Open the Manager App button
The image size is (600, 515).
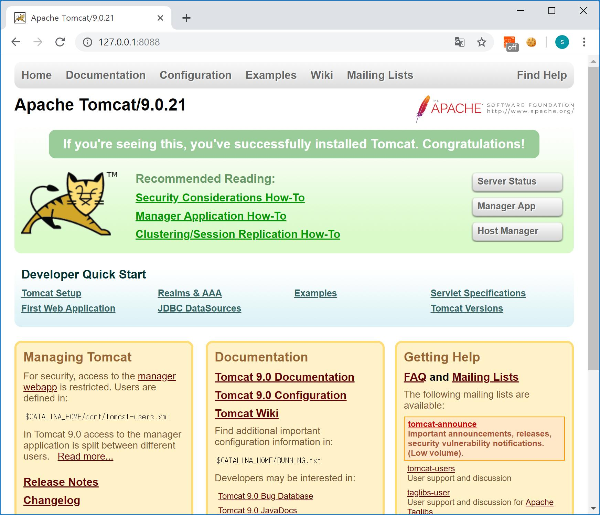517,207
